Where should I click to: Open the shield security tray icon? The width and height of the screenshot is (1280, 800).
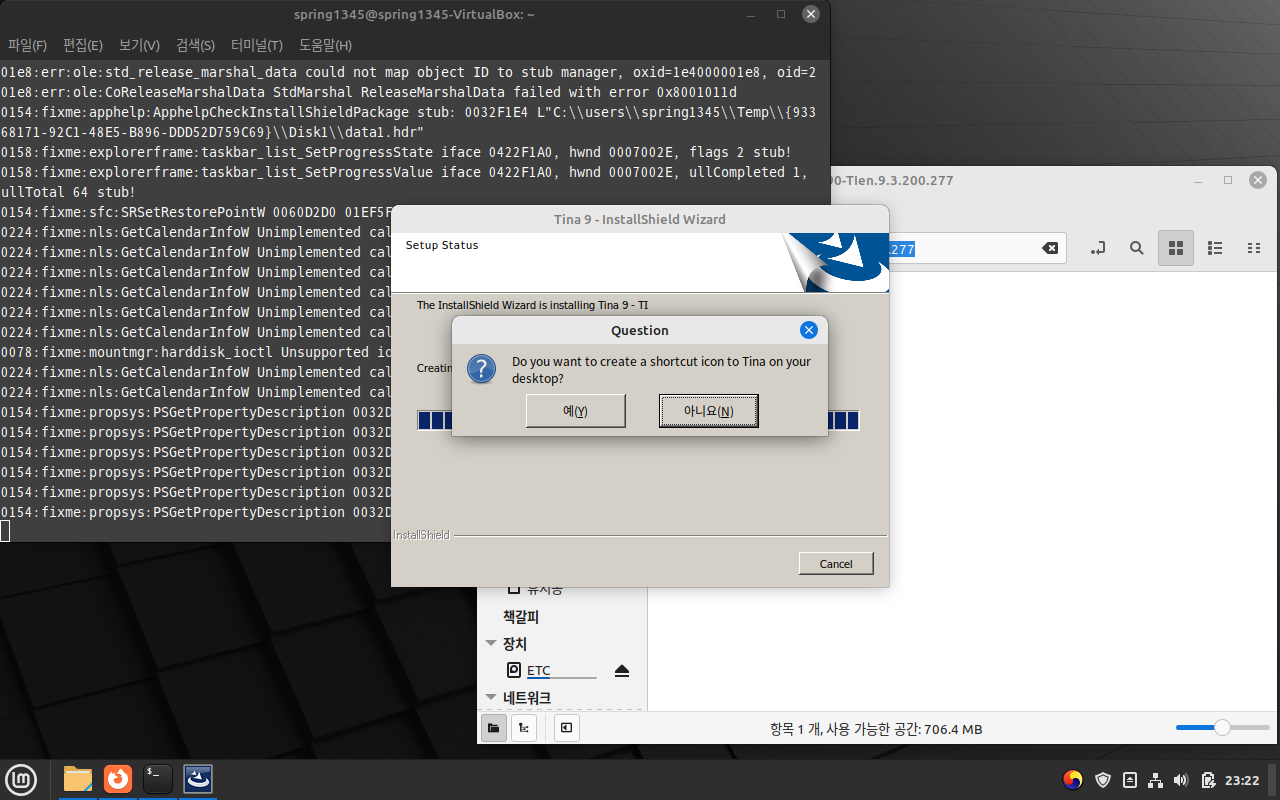1103,780
